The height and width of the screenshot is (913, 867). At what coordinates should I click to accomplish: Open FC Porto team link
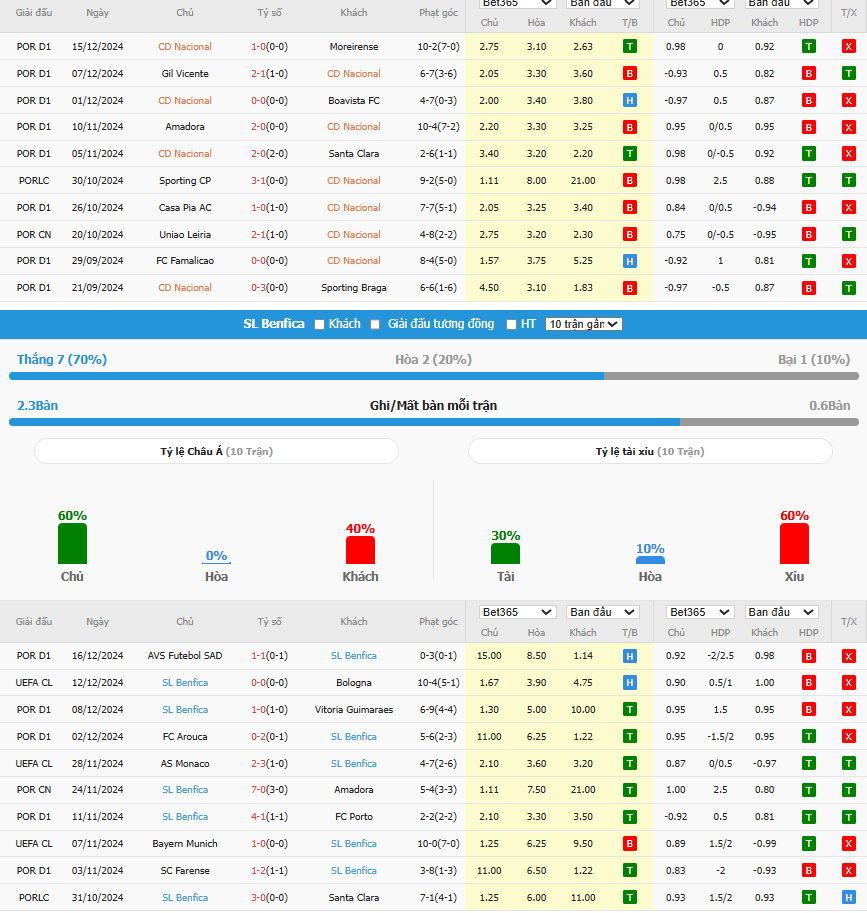pyautogui.click(x=353, y=817)
